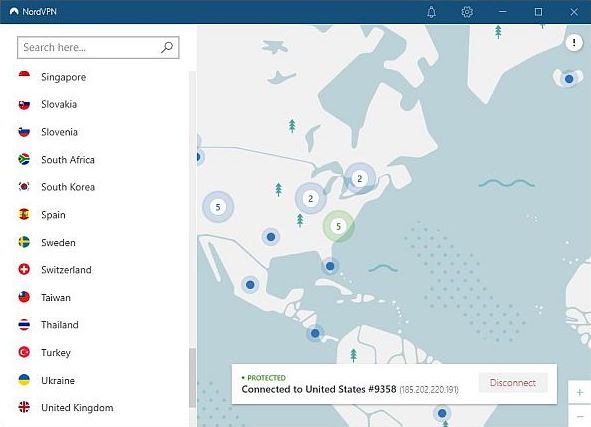Click the Iceland server pin on map
Screen dimensions: 591x427
coord(569,79)
